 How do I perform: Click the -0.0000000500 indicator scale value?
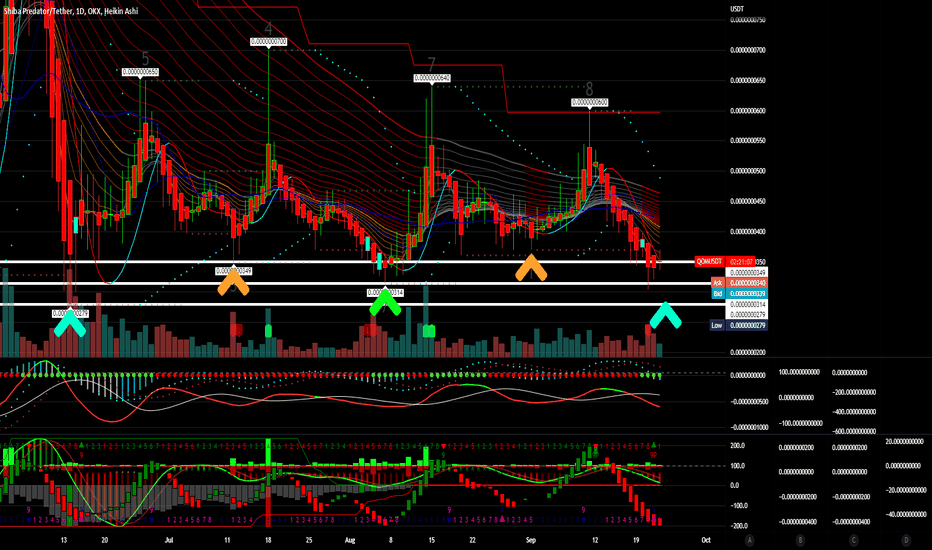747,401
